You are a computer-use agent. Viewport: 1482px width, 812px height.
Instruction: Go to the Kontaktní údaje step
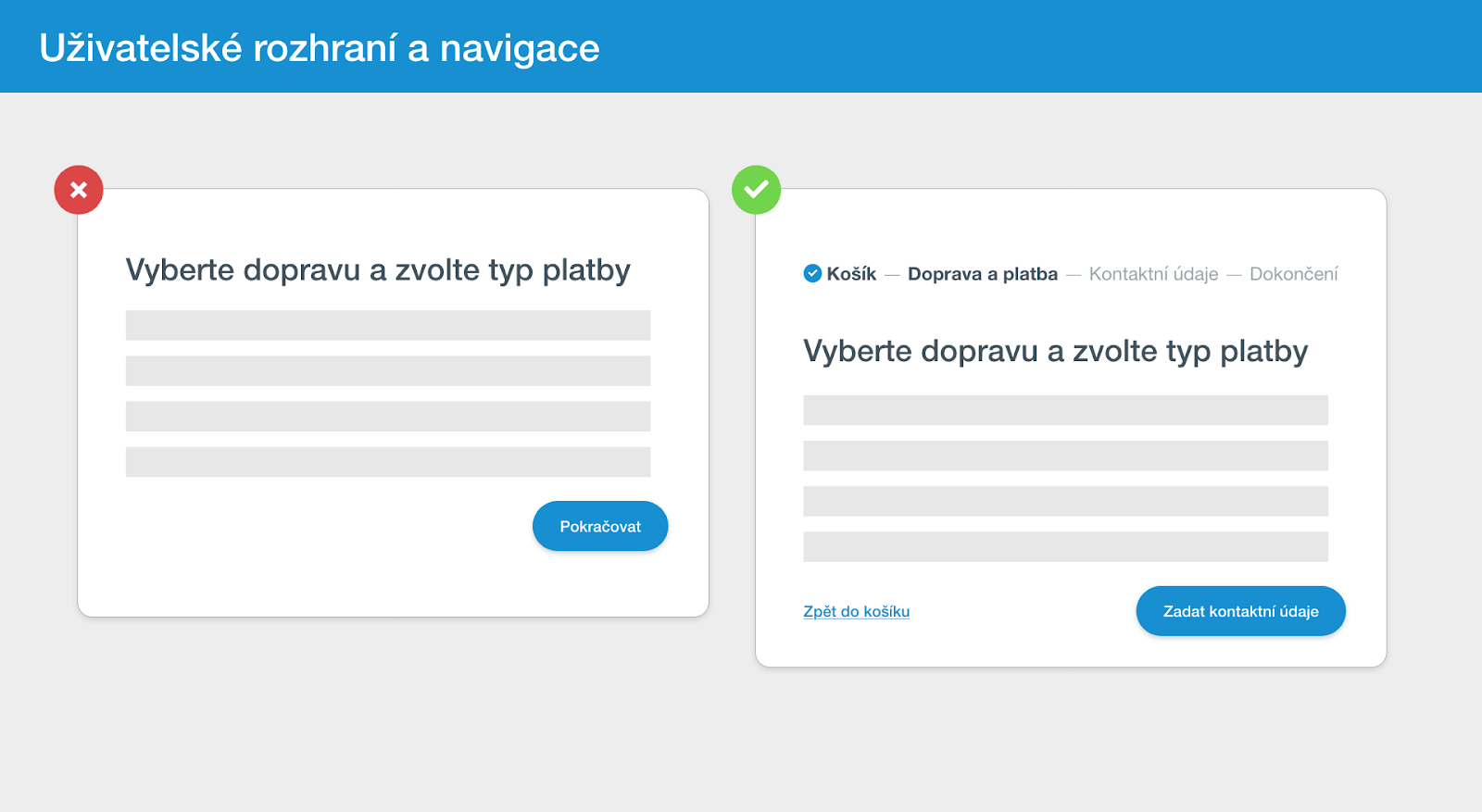point(1153,274)
